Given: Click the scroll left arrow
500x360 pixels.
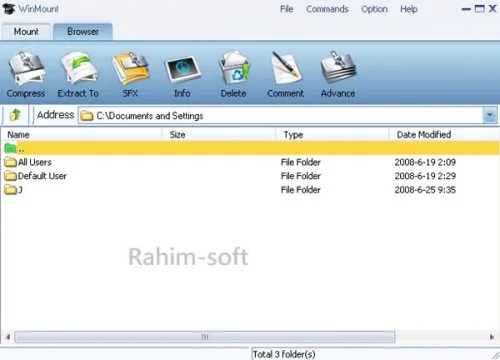Looking at the screenshot, I should (7, 337).
